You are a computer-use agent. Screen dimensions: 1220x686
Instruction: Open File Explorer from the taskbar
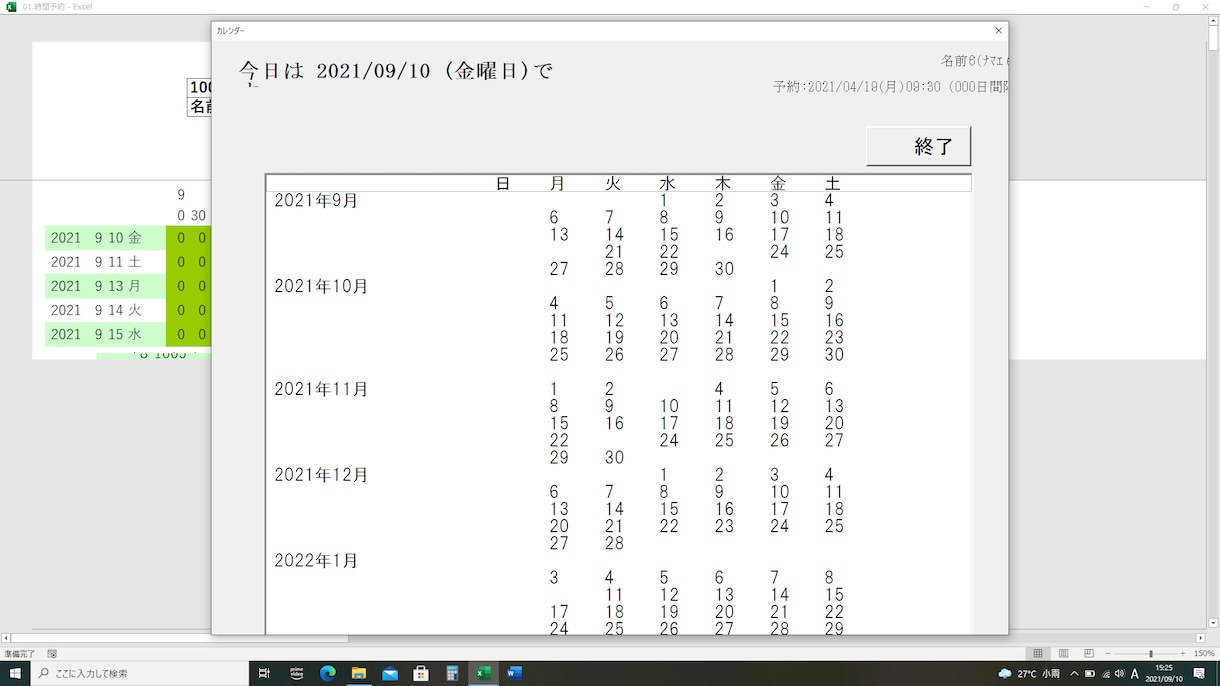[x=359, y=673]
